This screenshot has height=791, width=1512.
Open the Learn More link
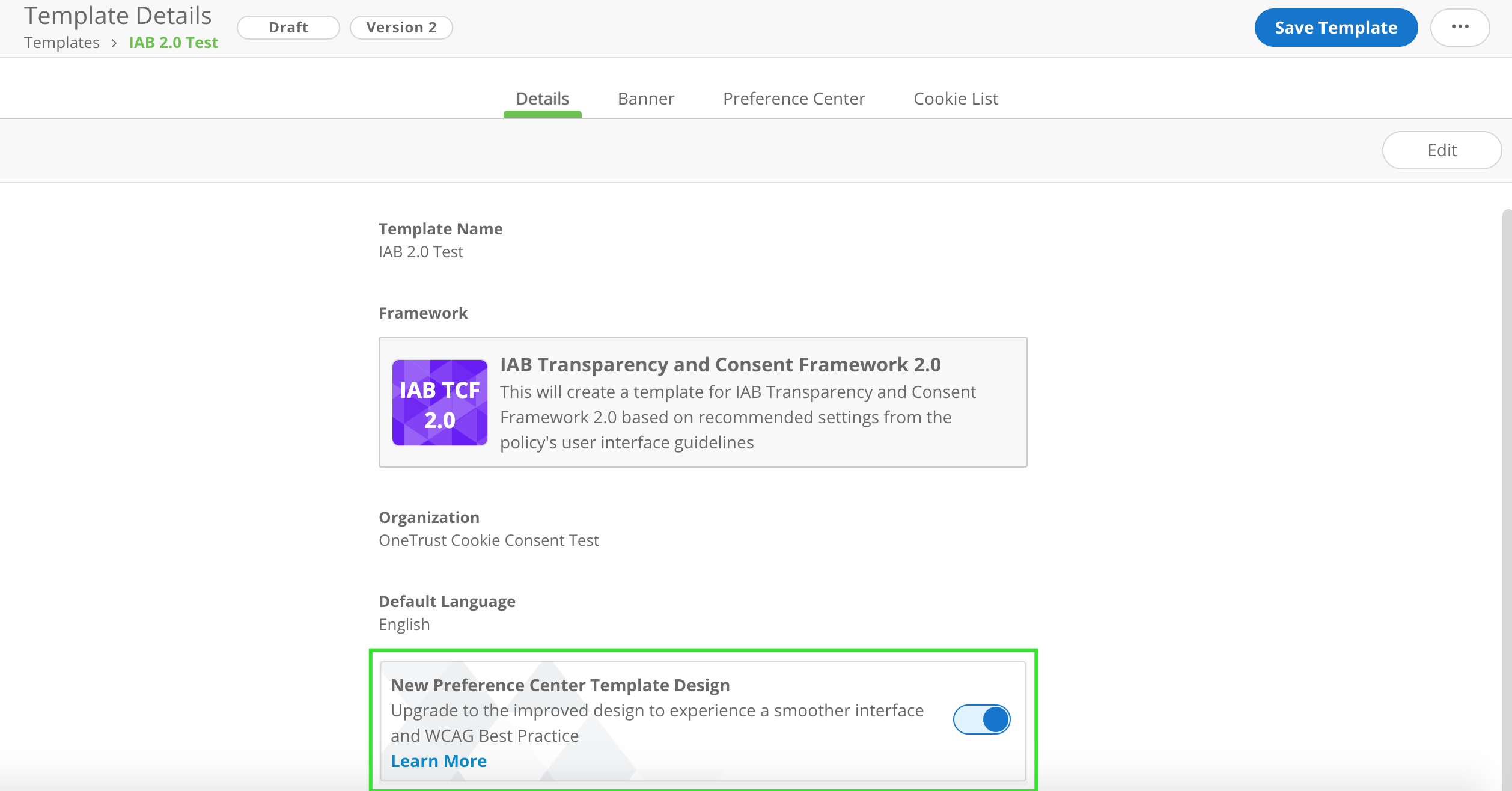pos(439,761)
